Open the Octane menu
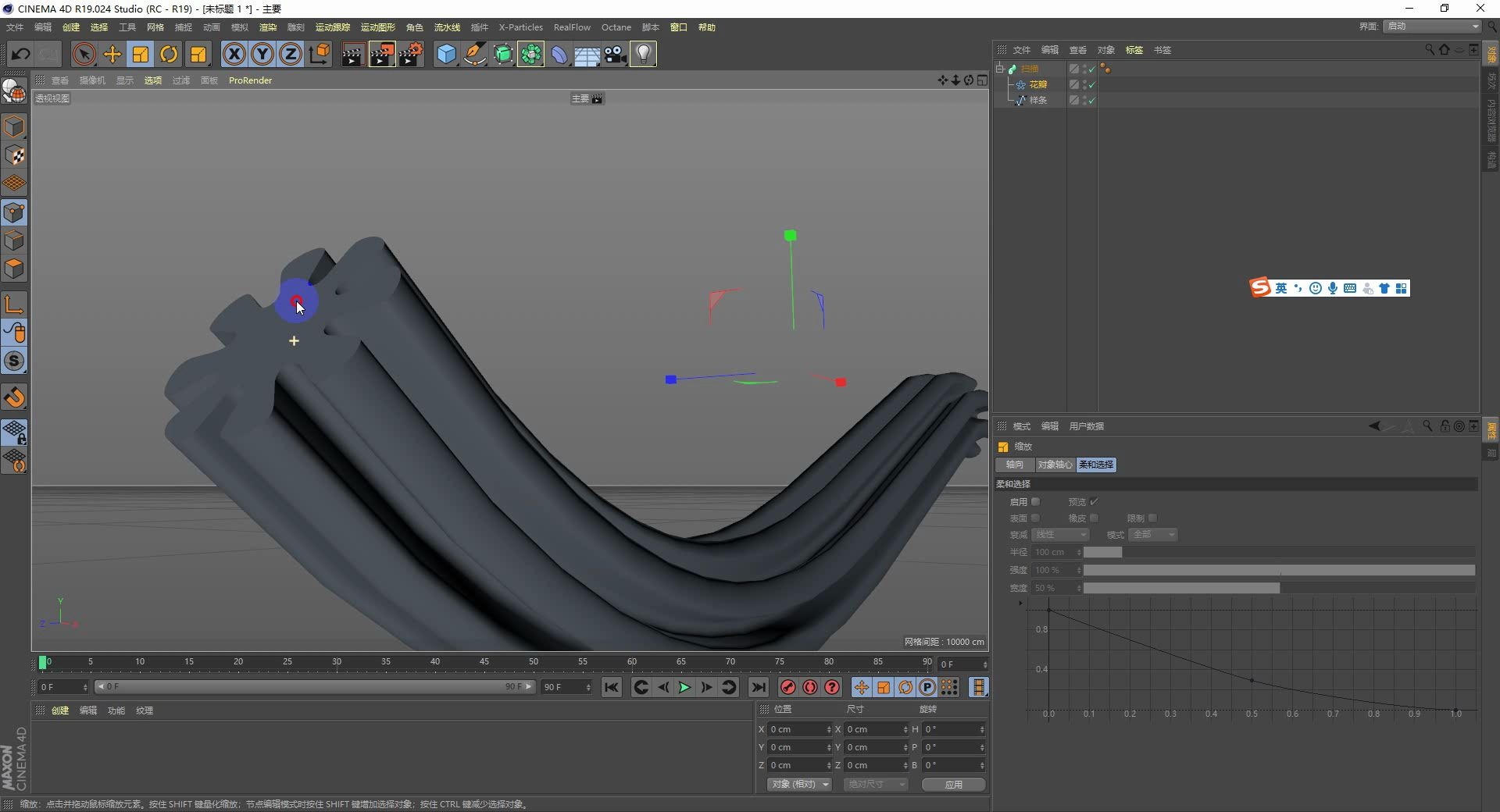The image size is (1500, 812). pos(616,27)
